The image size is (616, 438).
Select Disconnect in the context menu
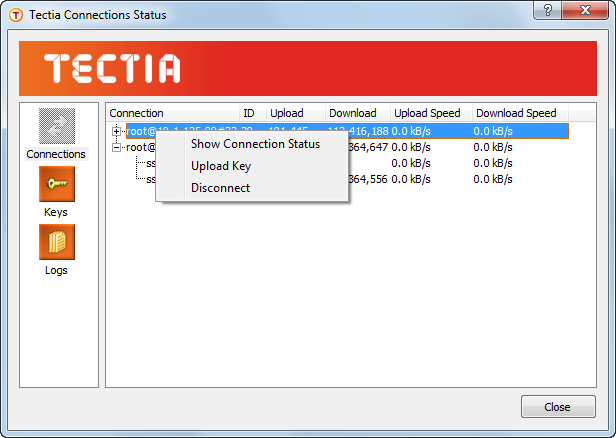pyautogui.click(x=220, y=188)
